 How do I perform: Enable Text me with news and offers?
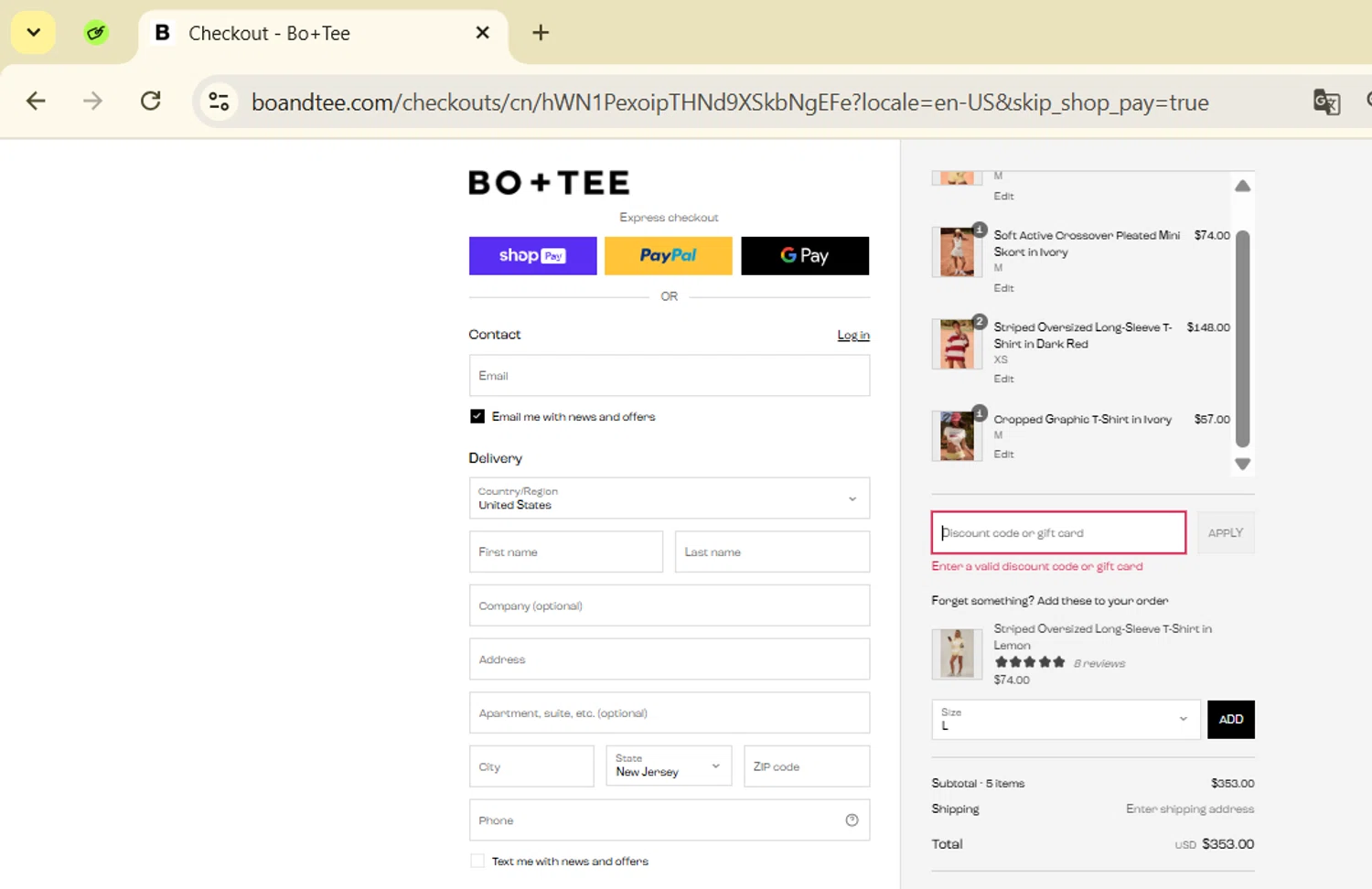tap(477, 861)
